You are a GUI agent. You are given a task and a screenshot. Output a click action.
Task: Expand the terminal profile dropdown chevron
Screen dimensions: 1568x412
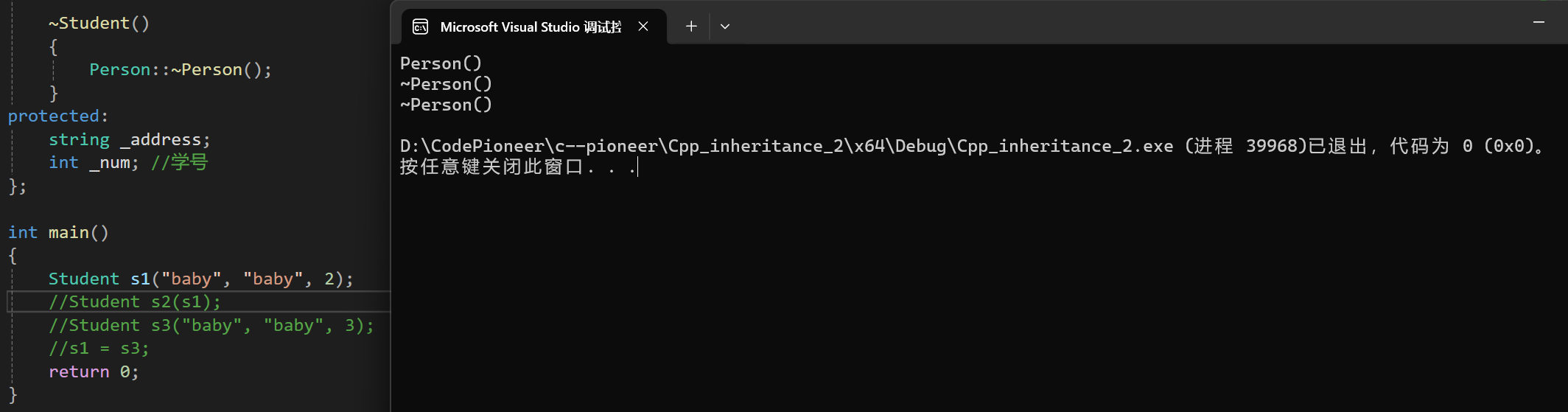[725, 27]
